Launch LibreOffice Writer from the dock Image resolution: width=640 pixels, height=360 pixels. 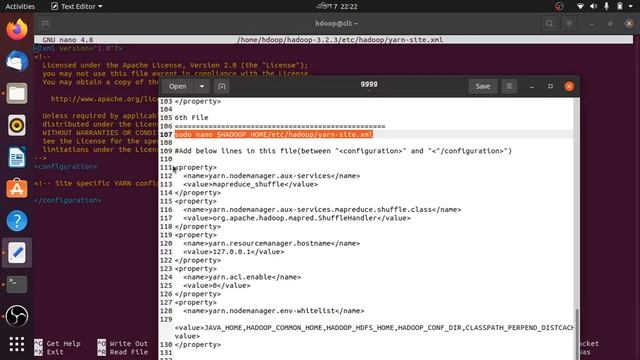point(17,157)
